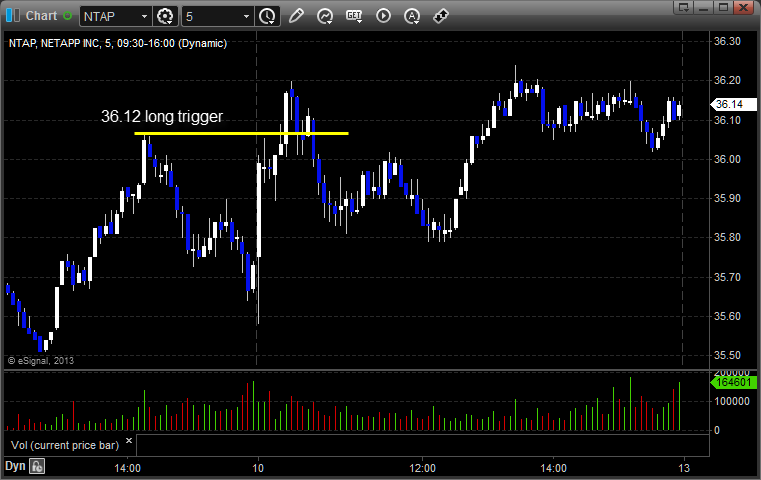This screenshot has height=480, width=761.
Task: Click the pop-out window icon in title bar
Action: [x=684, y=7]
